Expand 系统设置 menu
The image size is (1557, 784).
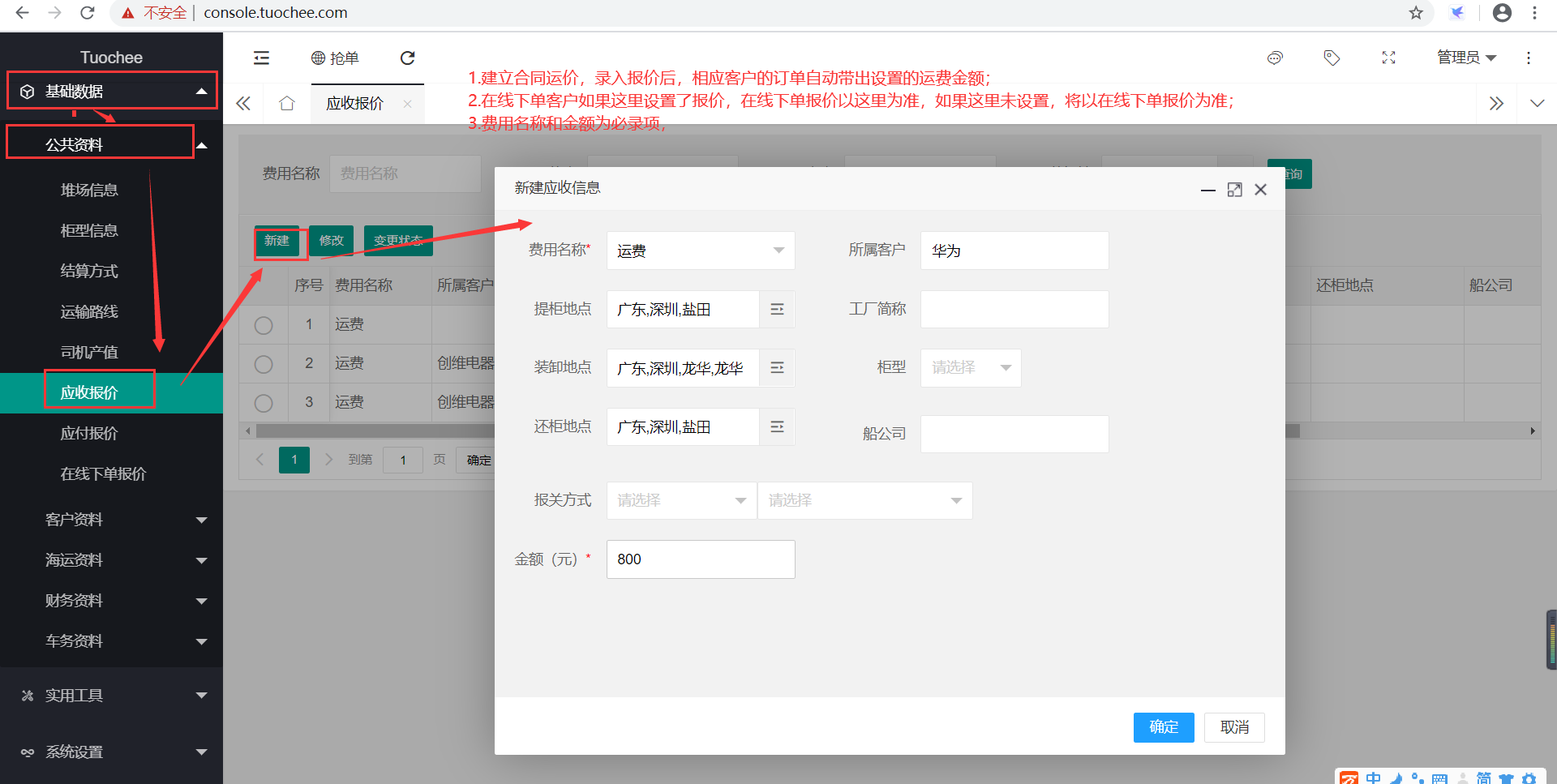(112, 752)
